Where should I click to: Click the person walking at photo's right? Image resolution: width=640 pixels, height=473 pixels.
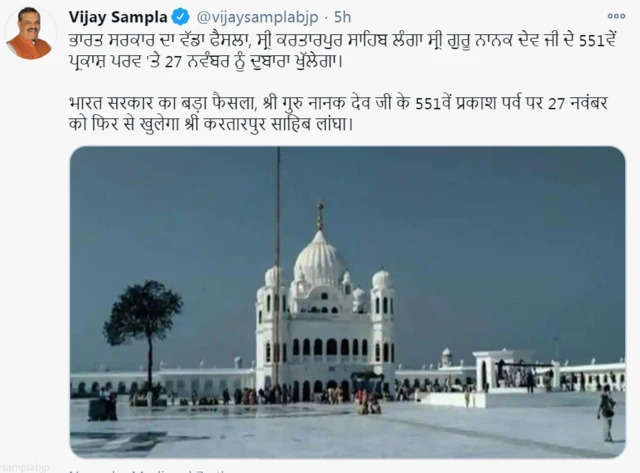coord(607,413)
